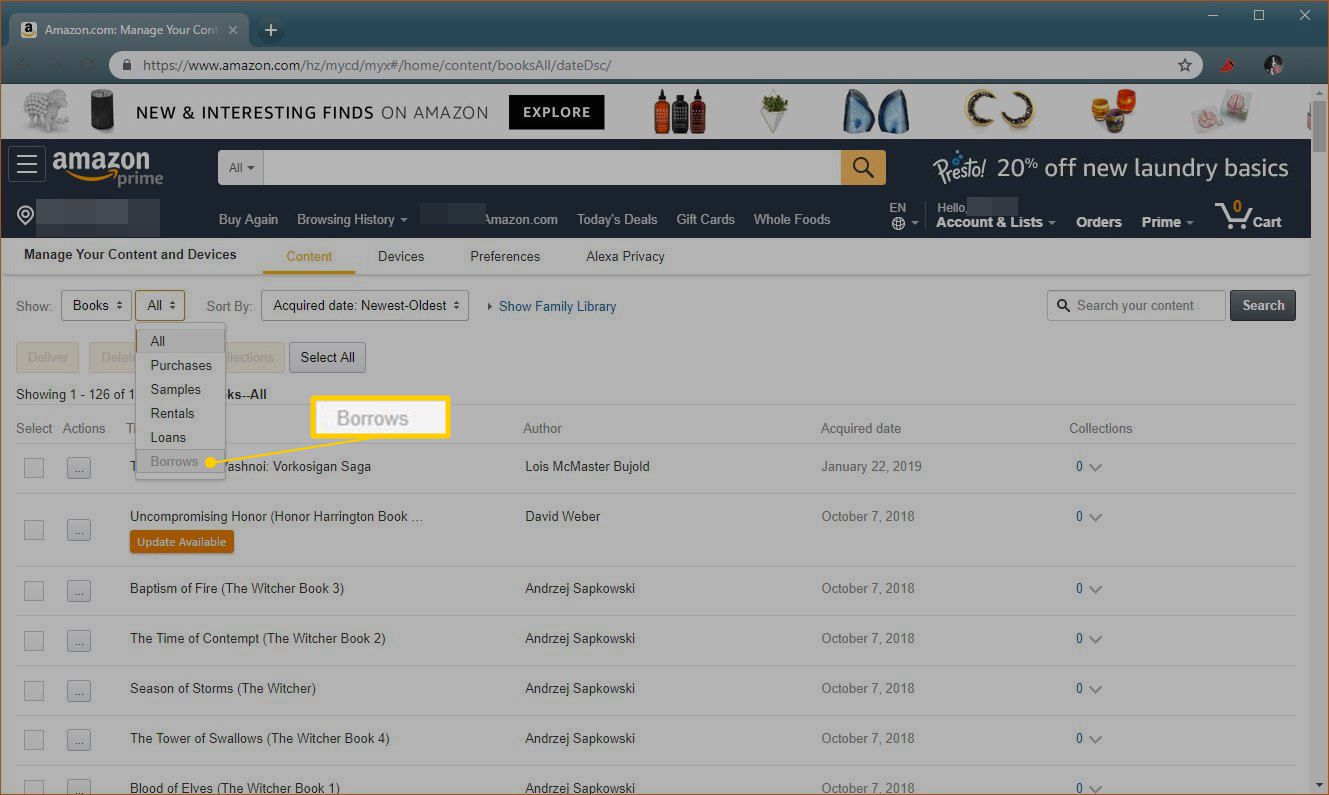Image resolution: width=1329 pixels, height=795 pixels.
Task: Expand the Browsing History dropdown
Action: (x=353, y=219)
